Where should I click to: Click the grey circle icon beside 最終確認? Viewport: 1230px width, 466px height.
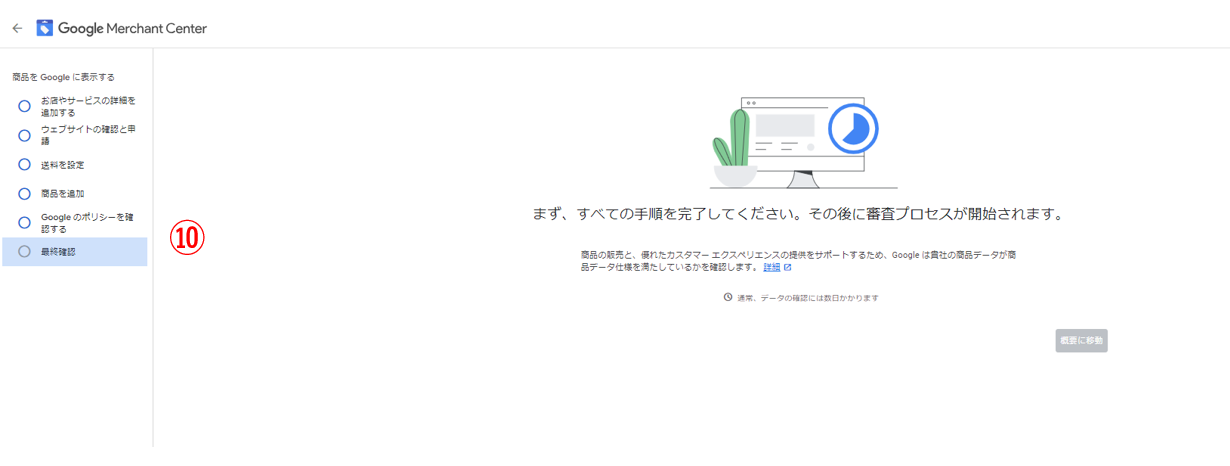25,251
